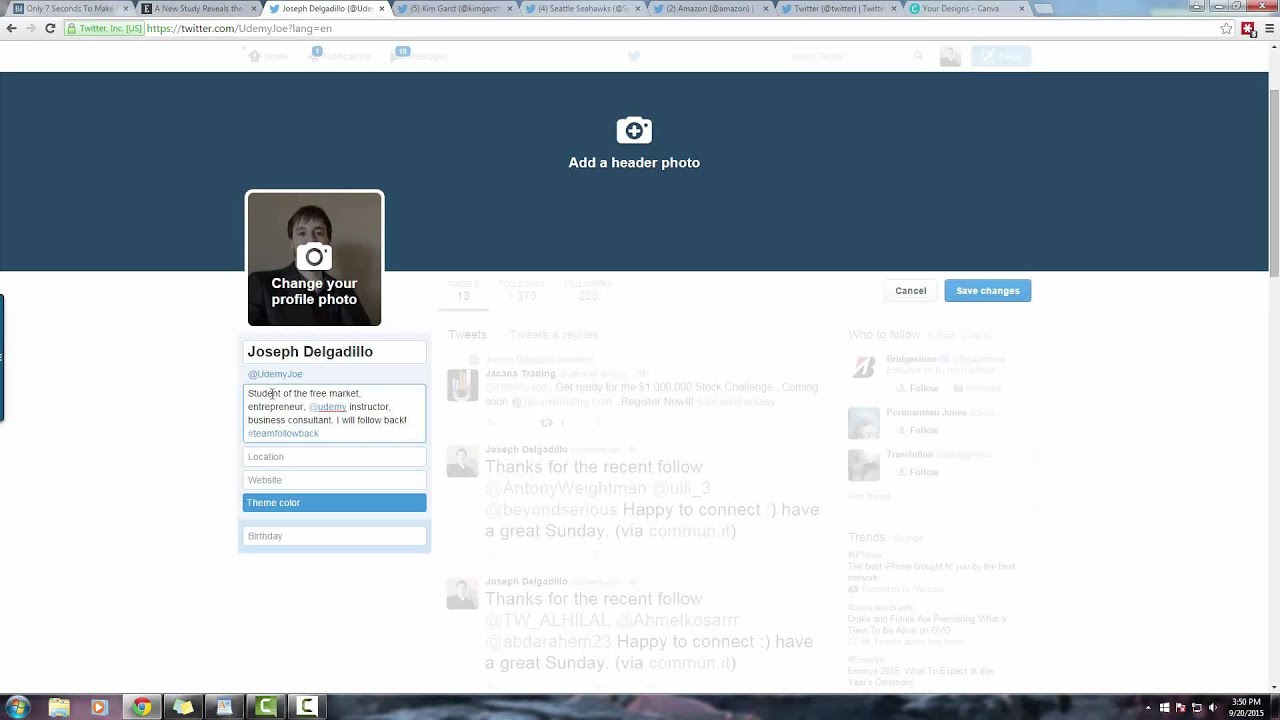Open the second Camtasia taskbar icon

coord(307,707)
